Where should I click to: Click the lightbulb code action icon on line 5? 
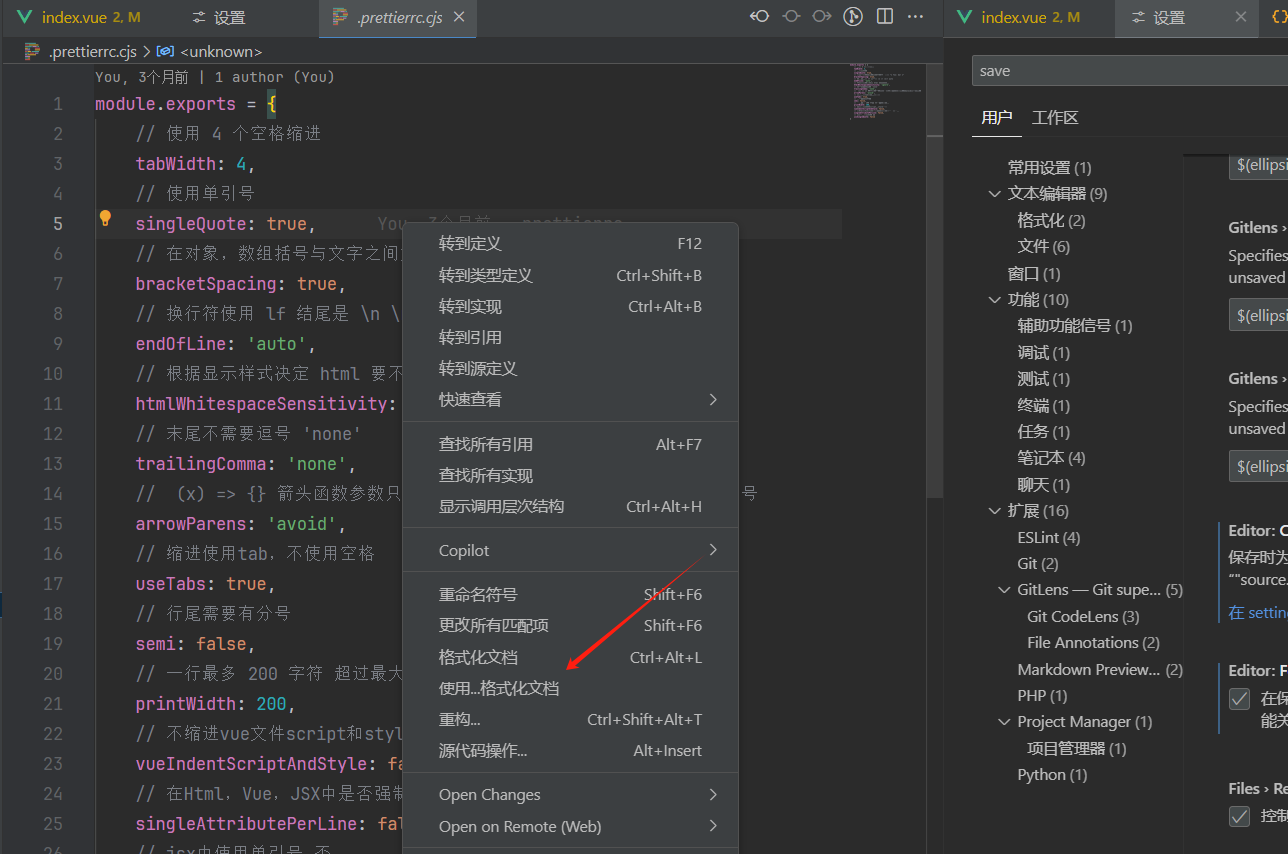tap(105, 219)
